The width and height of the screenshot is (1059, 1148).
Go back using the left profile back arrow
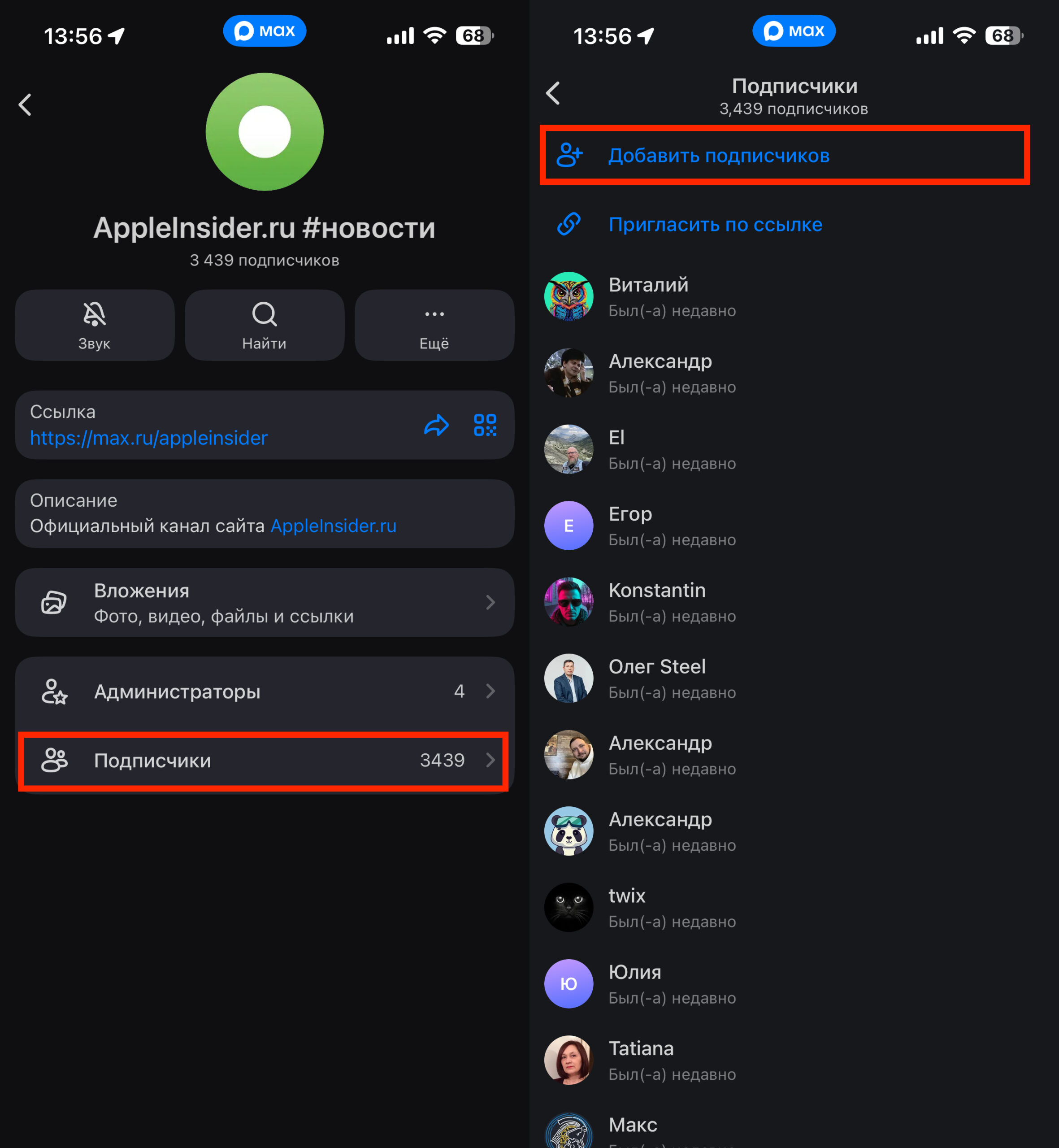[25, 105]
